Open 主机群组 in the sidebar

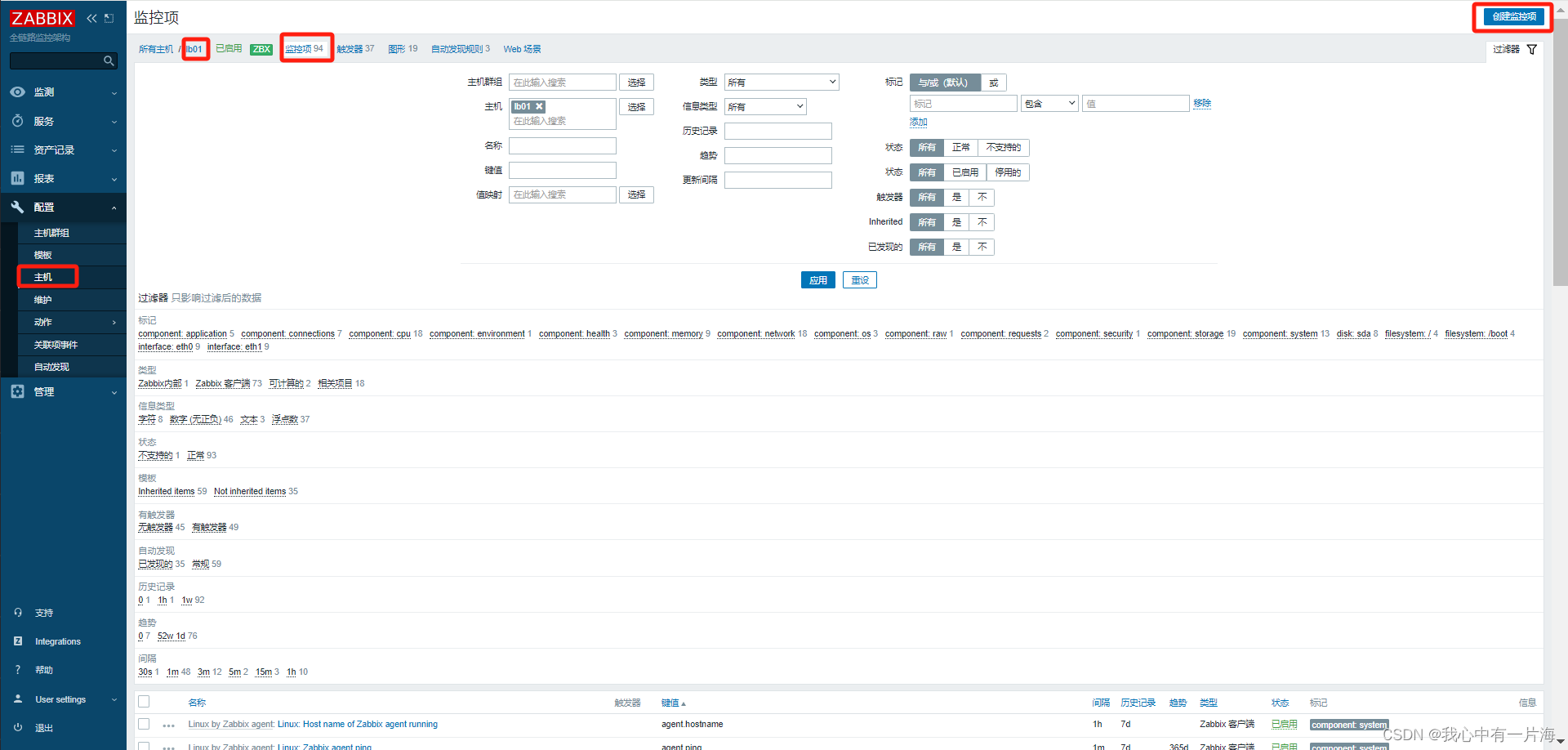(x=51, y=233)
